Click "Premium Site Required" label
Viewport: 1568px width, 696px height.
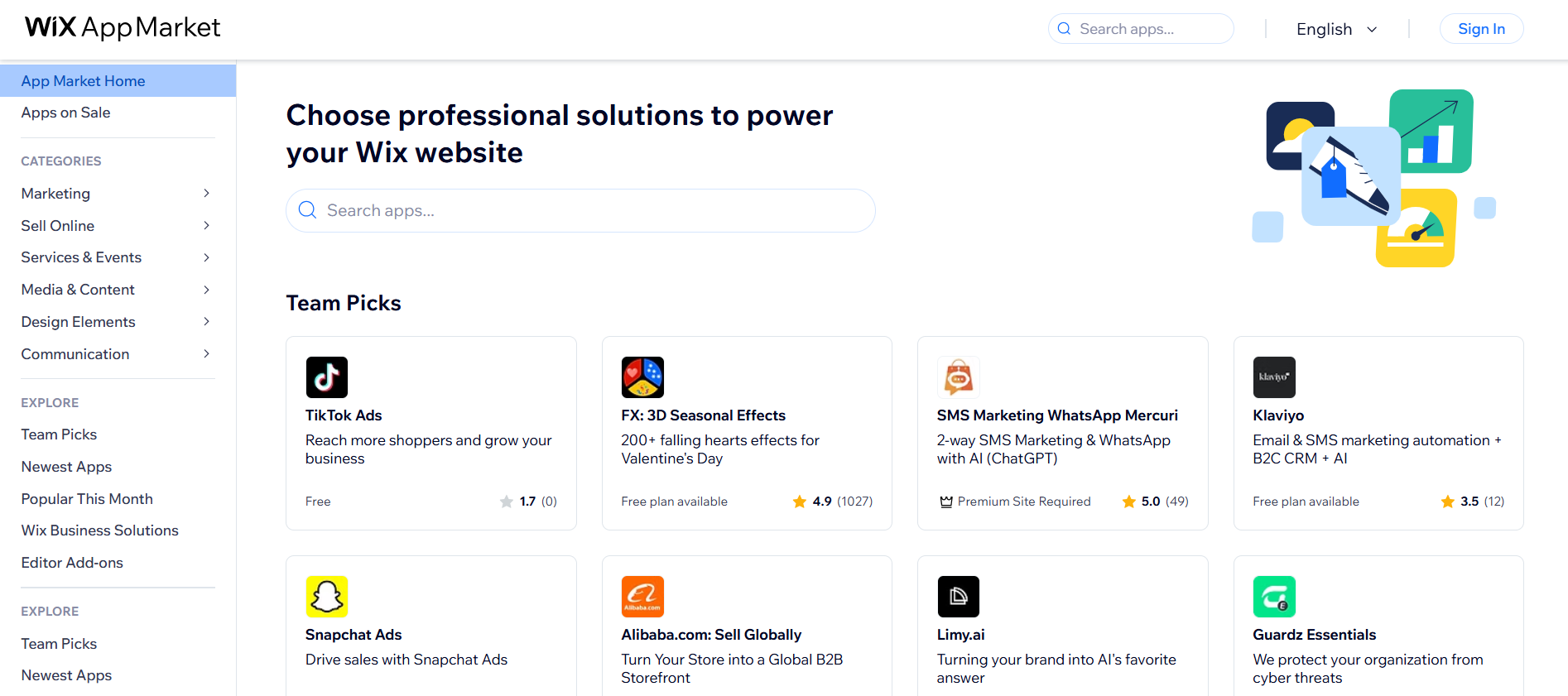pos(1024,502)
